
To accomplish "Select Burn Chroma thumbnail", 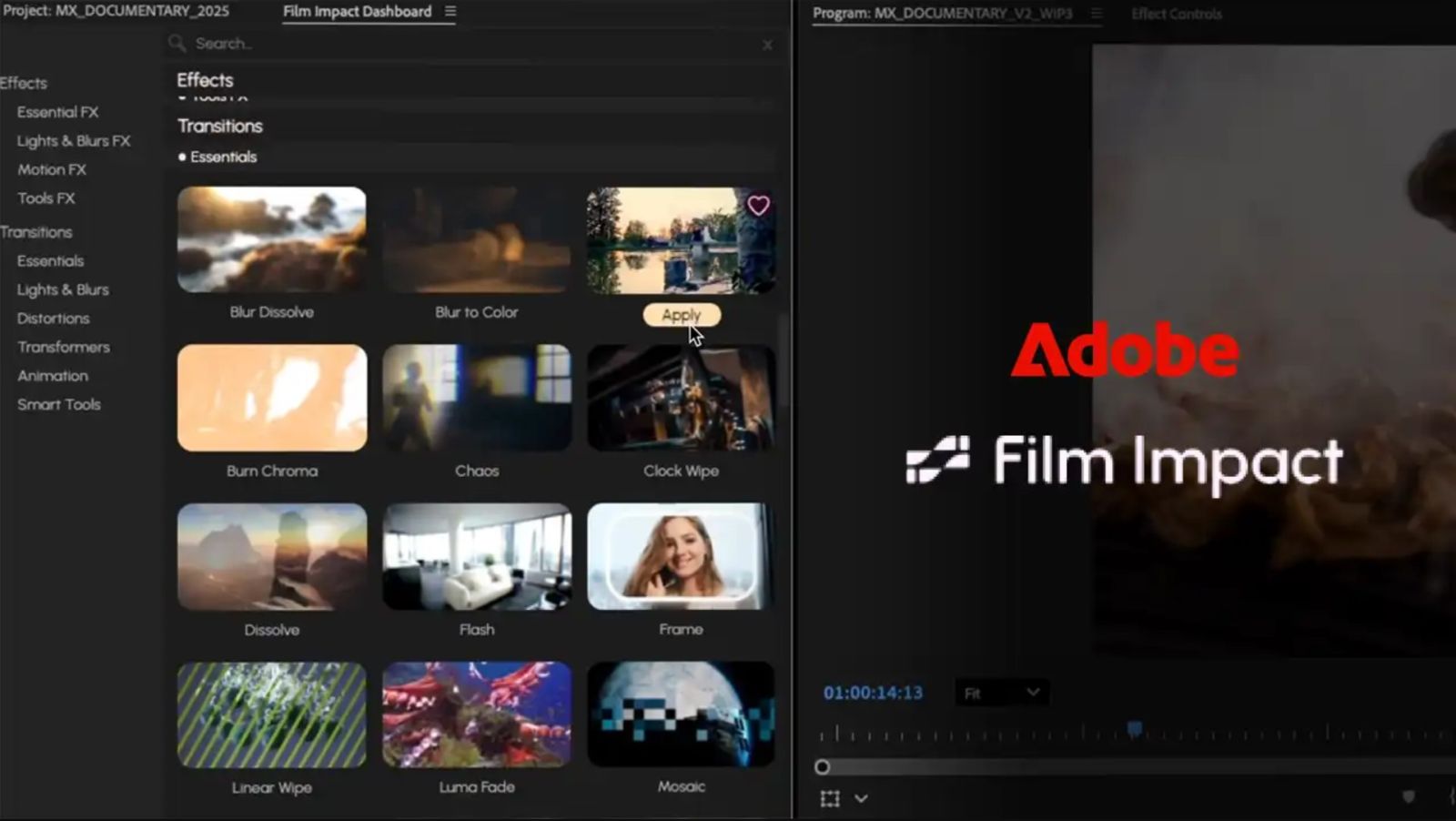I will 272,398.
